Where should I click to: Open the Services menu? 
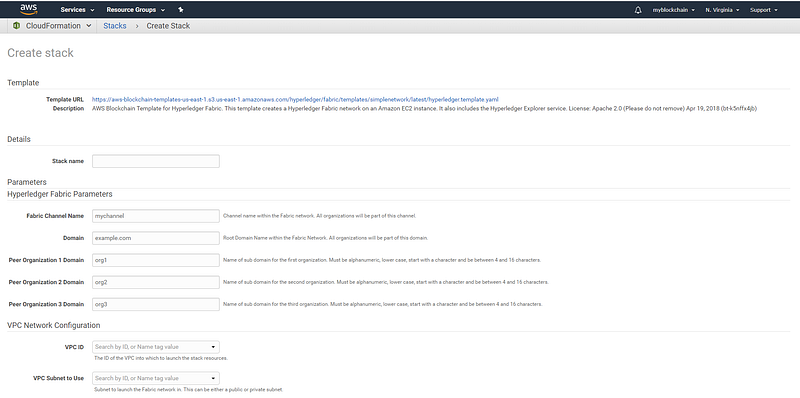(x=78, y=10)
